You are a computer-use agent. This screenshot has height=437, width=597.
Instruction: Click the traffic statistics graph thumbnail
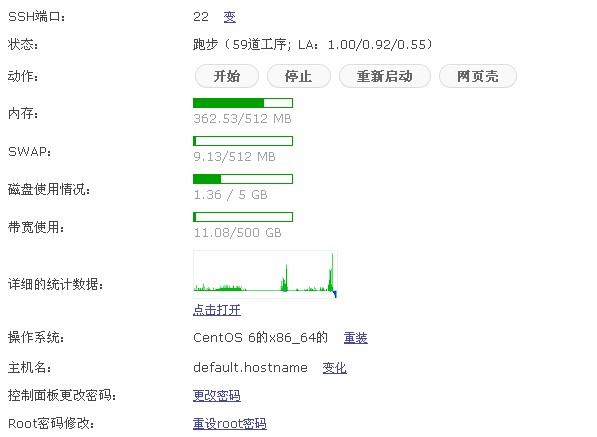(x=265, y=274)
